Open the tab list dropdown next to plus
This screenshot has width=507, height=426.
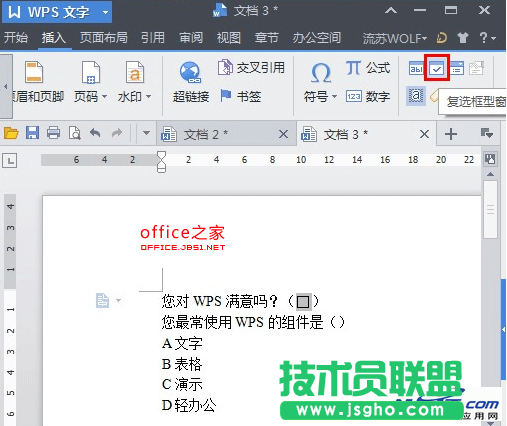487,134
